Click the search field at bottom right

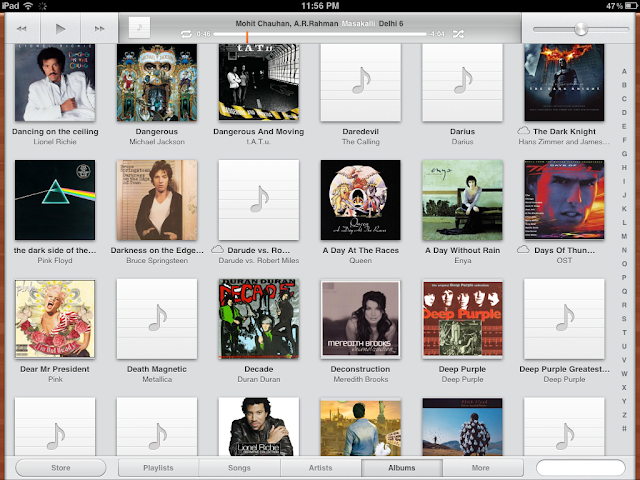click(580, 468)
